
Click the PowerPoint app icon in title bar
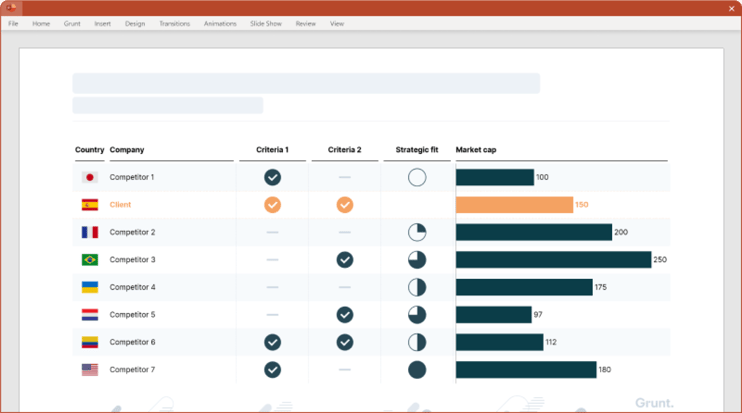pos(11,7)
